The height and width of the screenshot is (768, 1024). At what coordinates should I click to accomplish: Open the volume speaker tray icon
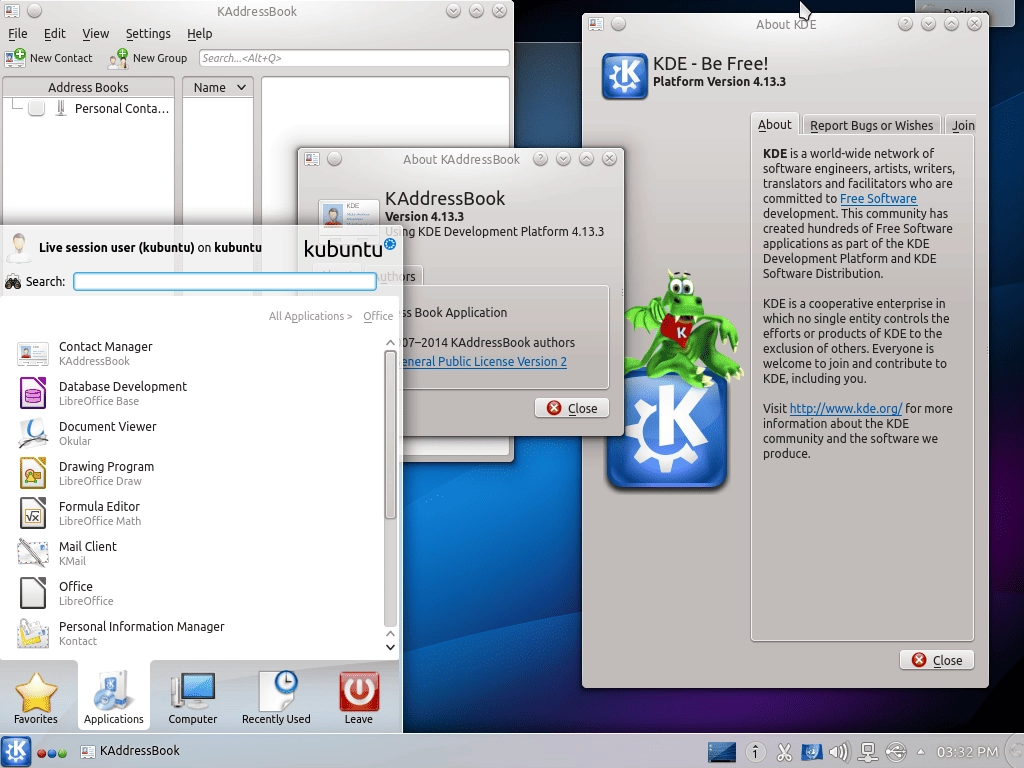coord(839,752)
